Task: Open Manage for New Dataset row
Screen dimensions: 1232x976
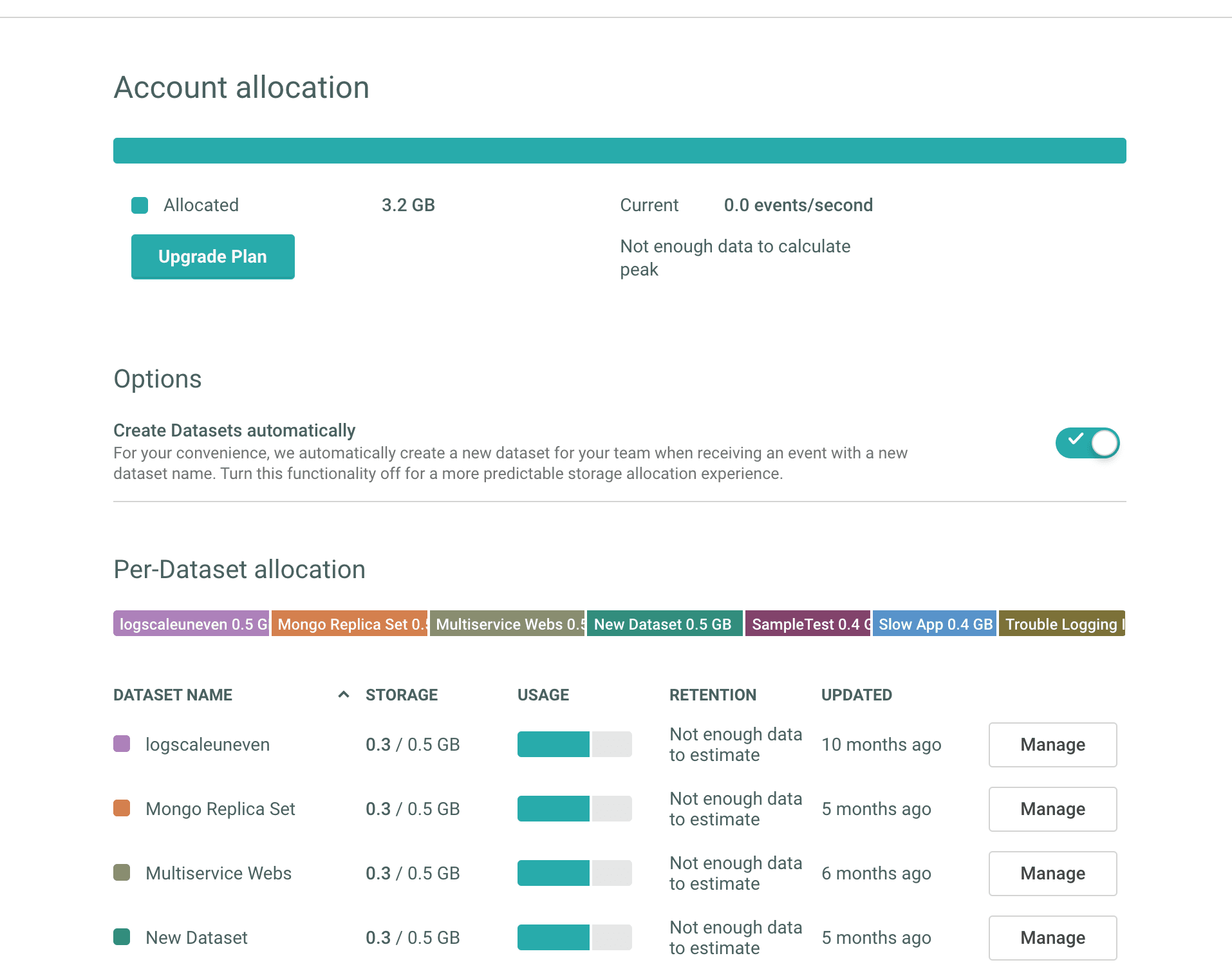Action: pos(1052,938)
